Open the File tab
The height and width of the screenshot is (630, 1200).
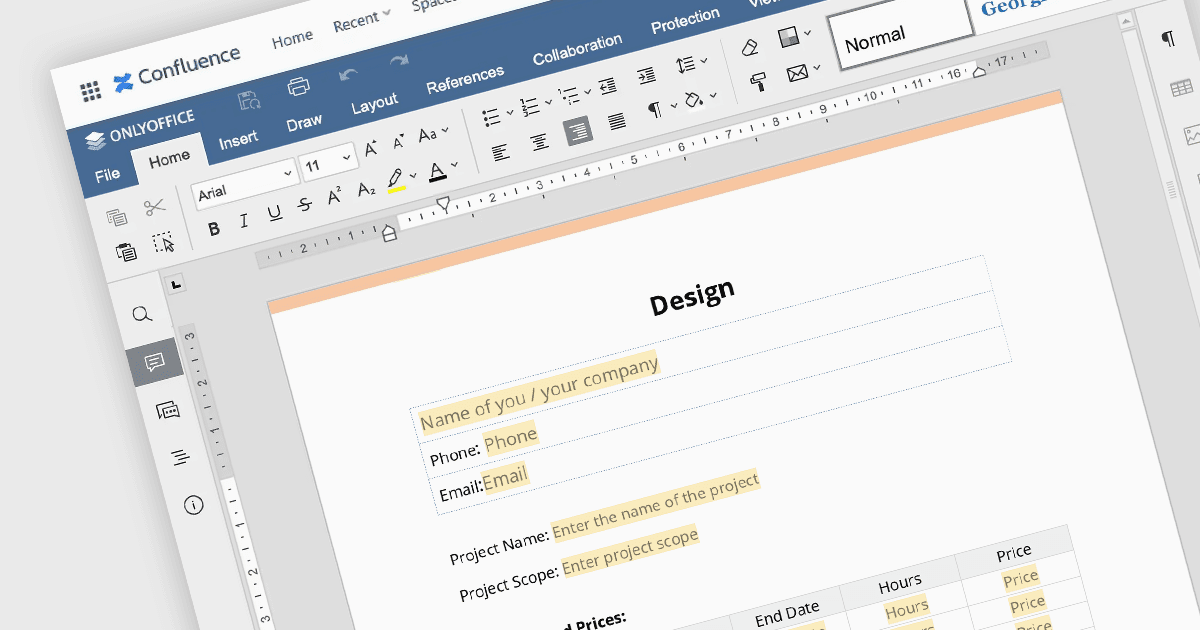[x=107, y=176]
